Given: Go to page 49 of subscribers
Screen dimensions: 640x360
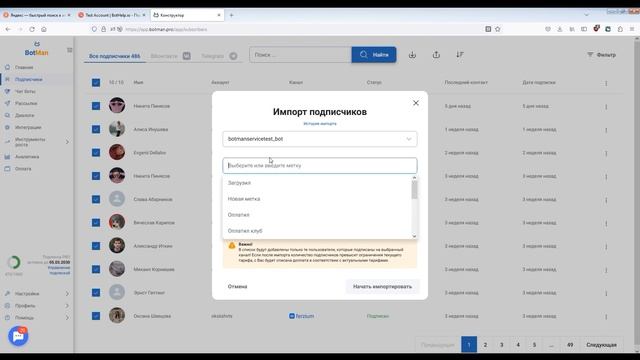Looking at the screenshot, I should coord(570,345).
